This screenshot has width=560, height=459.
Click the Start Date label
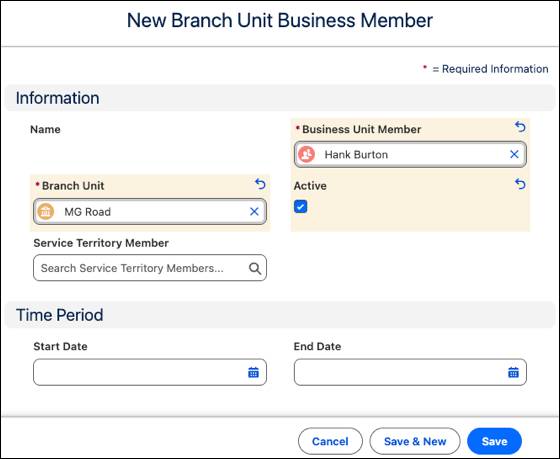point(60,346)
